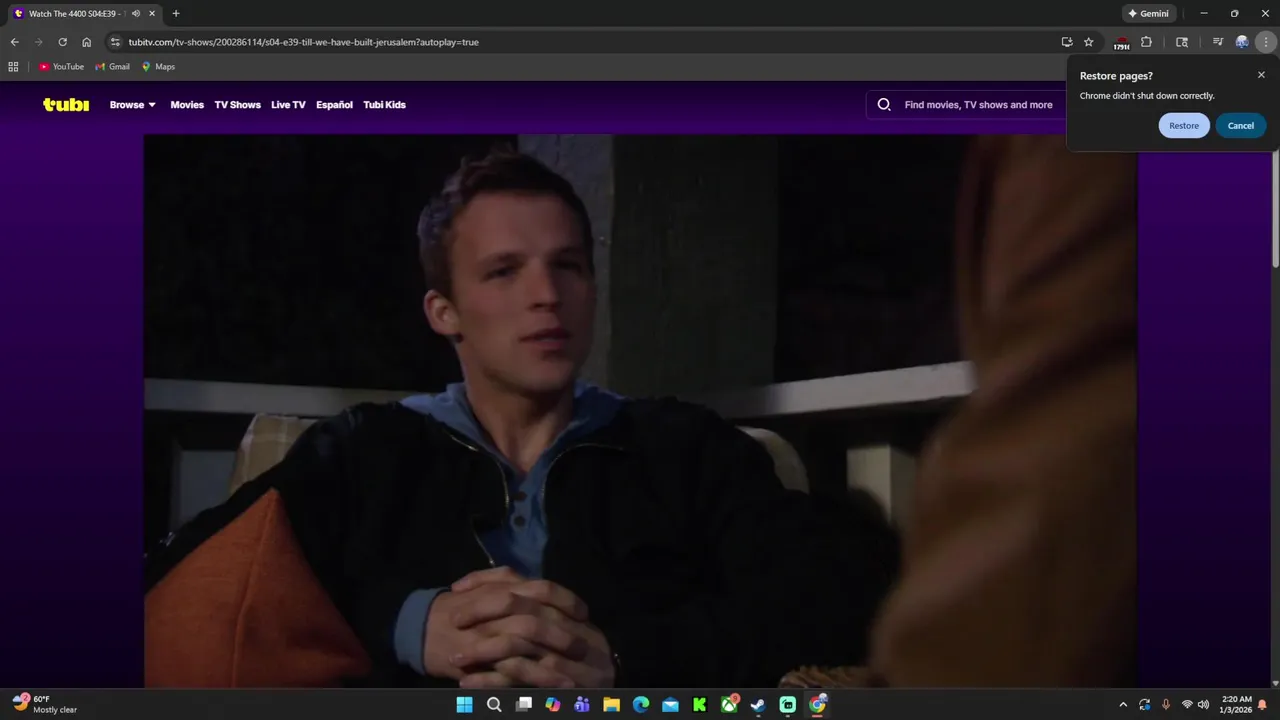1280x720 pixels.
Task: Launch Copilot from the taskbar
Action: 553,705
